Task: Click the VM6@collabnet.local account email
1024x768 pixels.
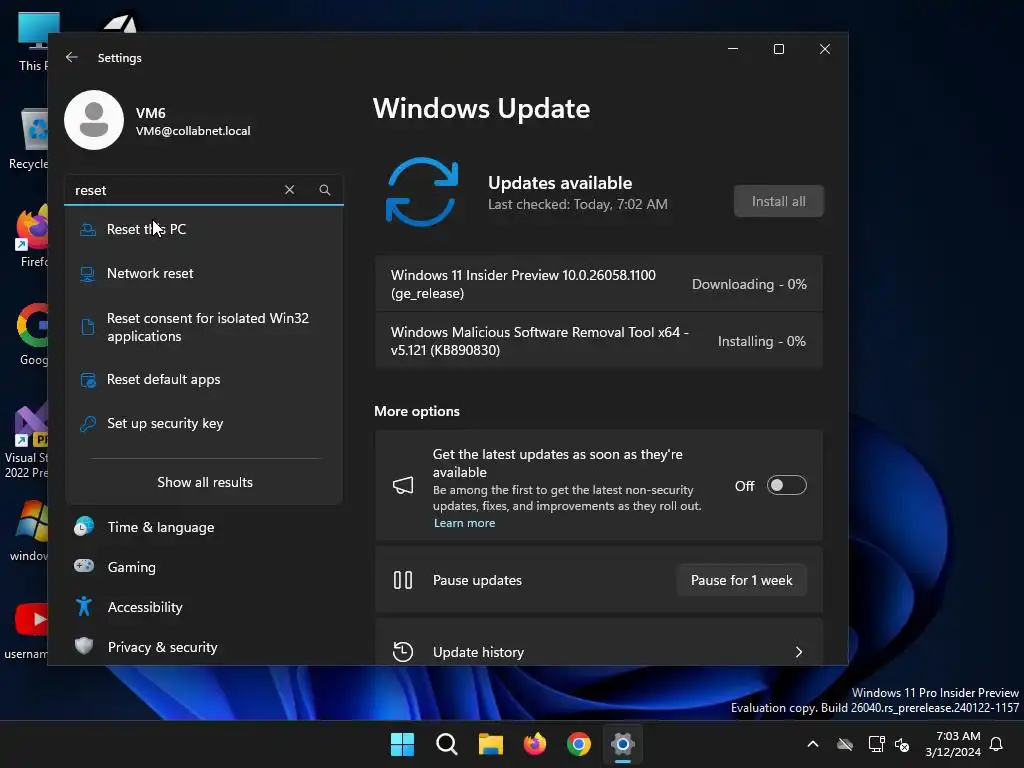Action: (x=193, y=131)
